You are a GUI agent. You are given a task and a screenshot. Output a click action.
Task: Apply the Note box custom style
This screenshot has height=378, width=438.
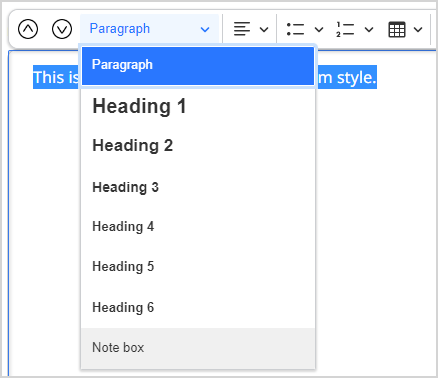tap(198, 348)
